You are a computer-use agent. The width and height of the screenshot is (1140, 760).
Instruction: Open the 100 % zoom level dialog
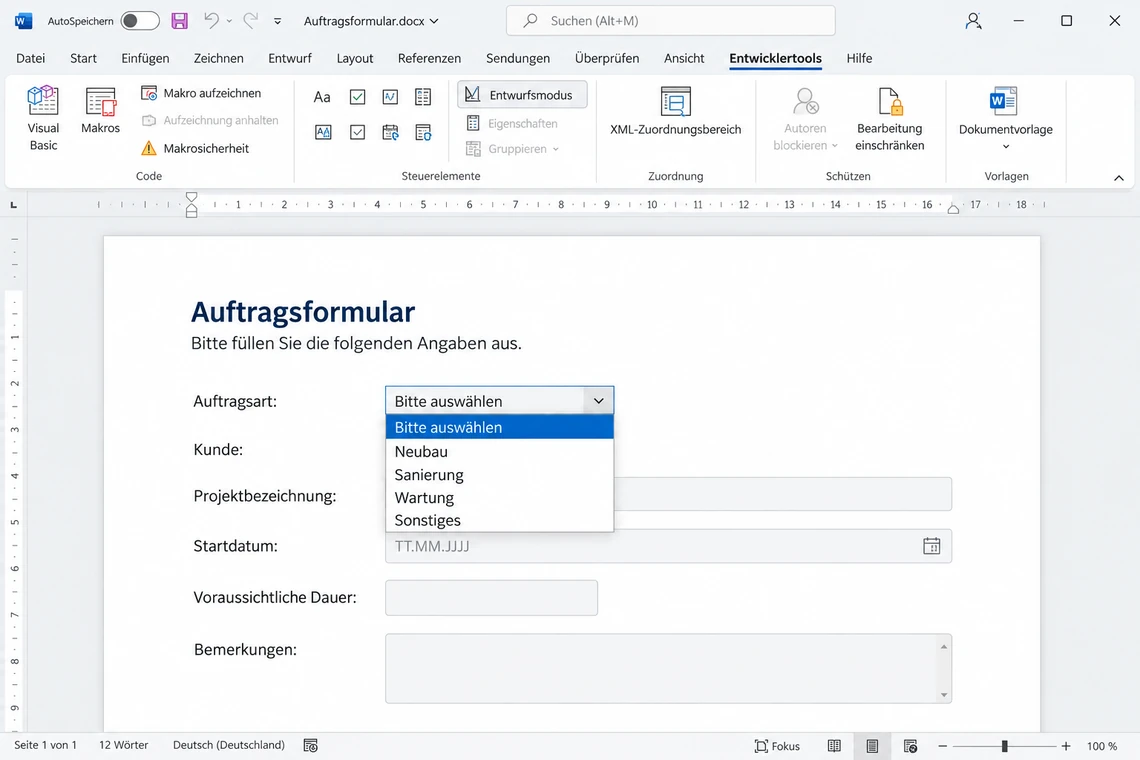[x=1102, y=746]
